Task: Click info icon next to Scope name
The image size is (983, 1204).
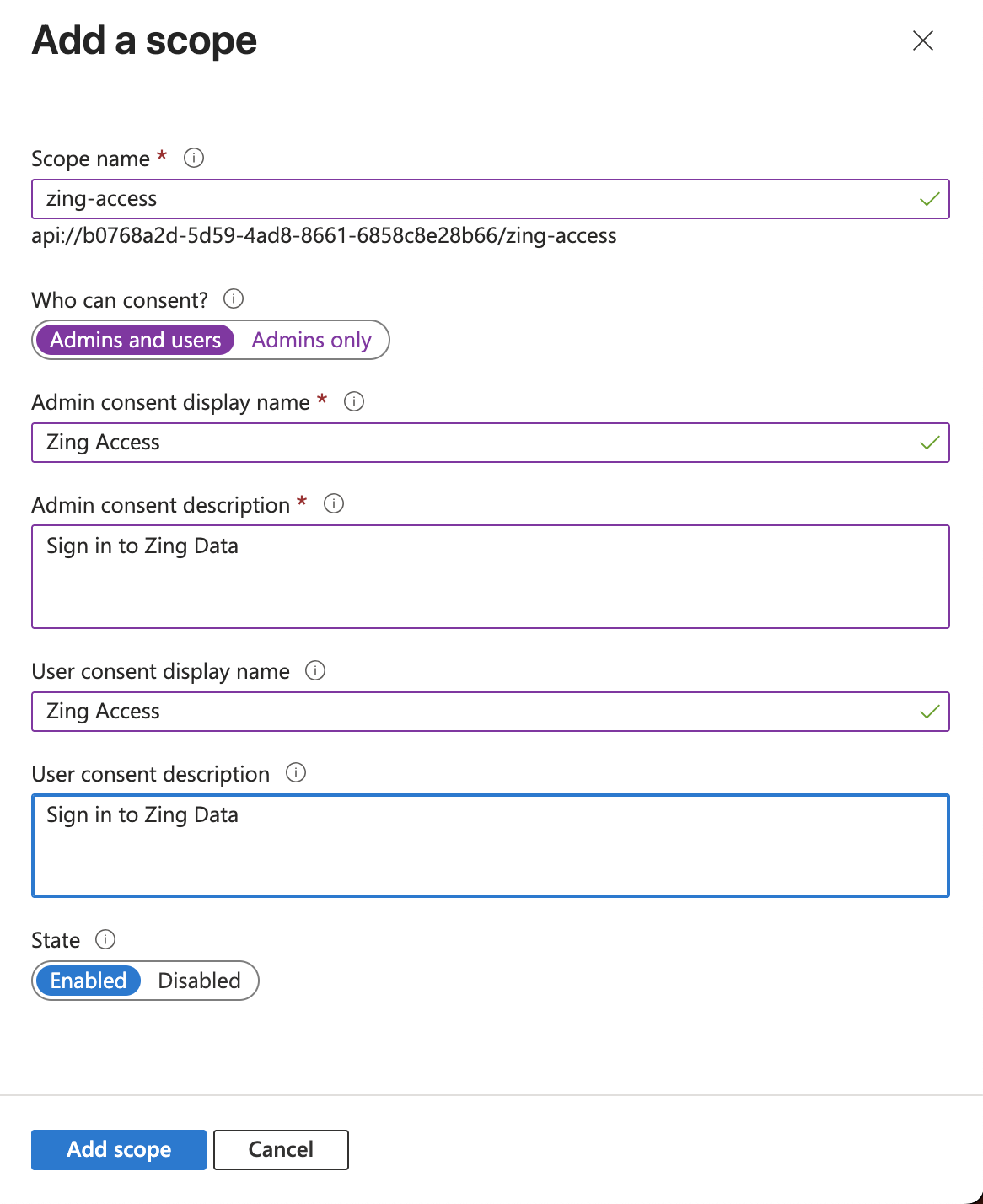Action: [194, 158]
